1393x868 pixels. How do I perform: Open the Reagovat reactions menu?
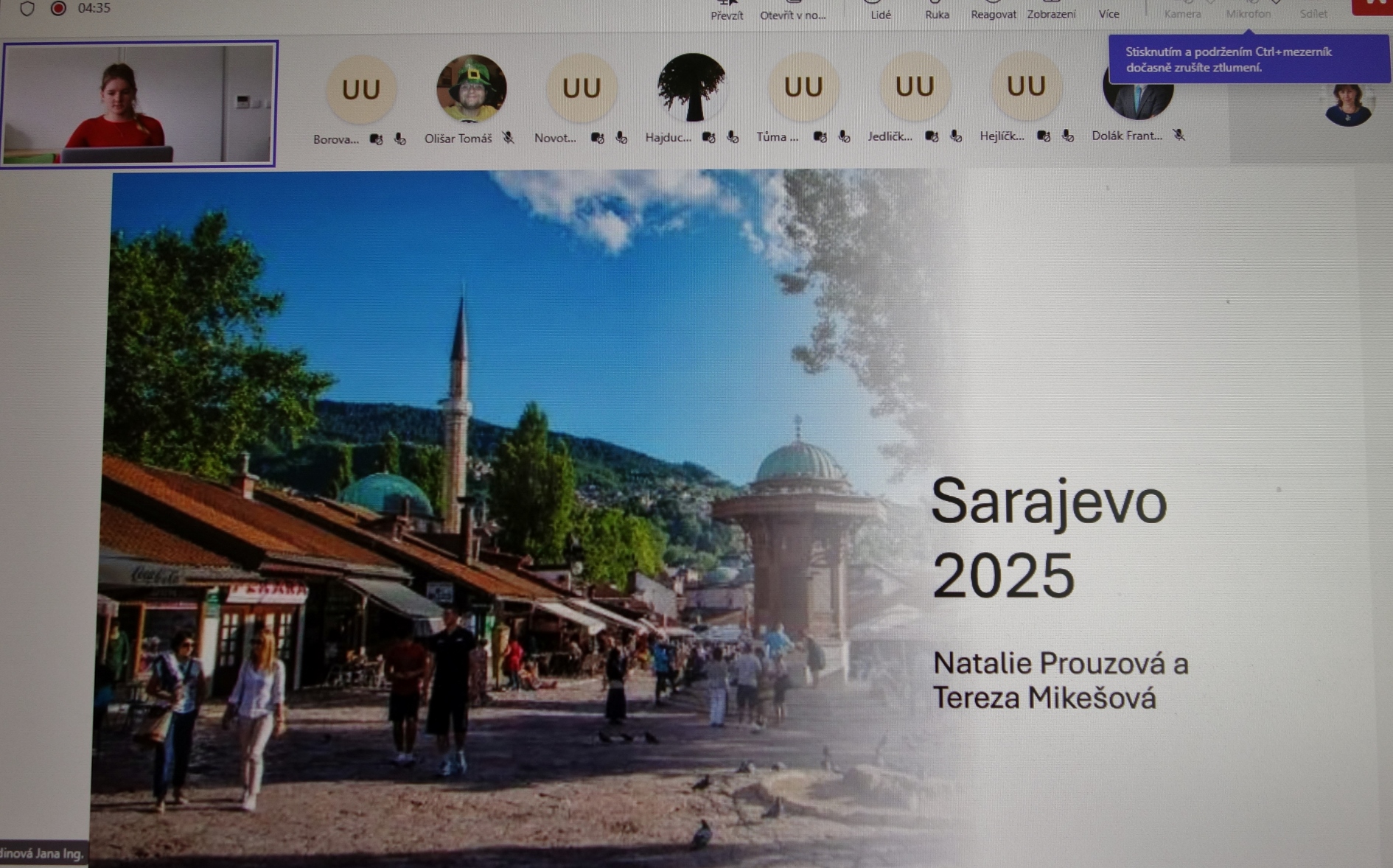pos(993,10)
